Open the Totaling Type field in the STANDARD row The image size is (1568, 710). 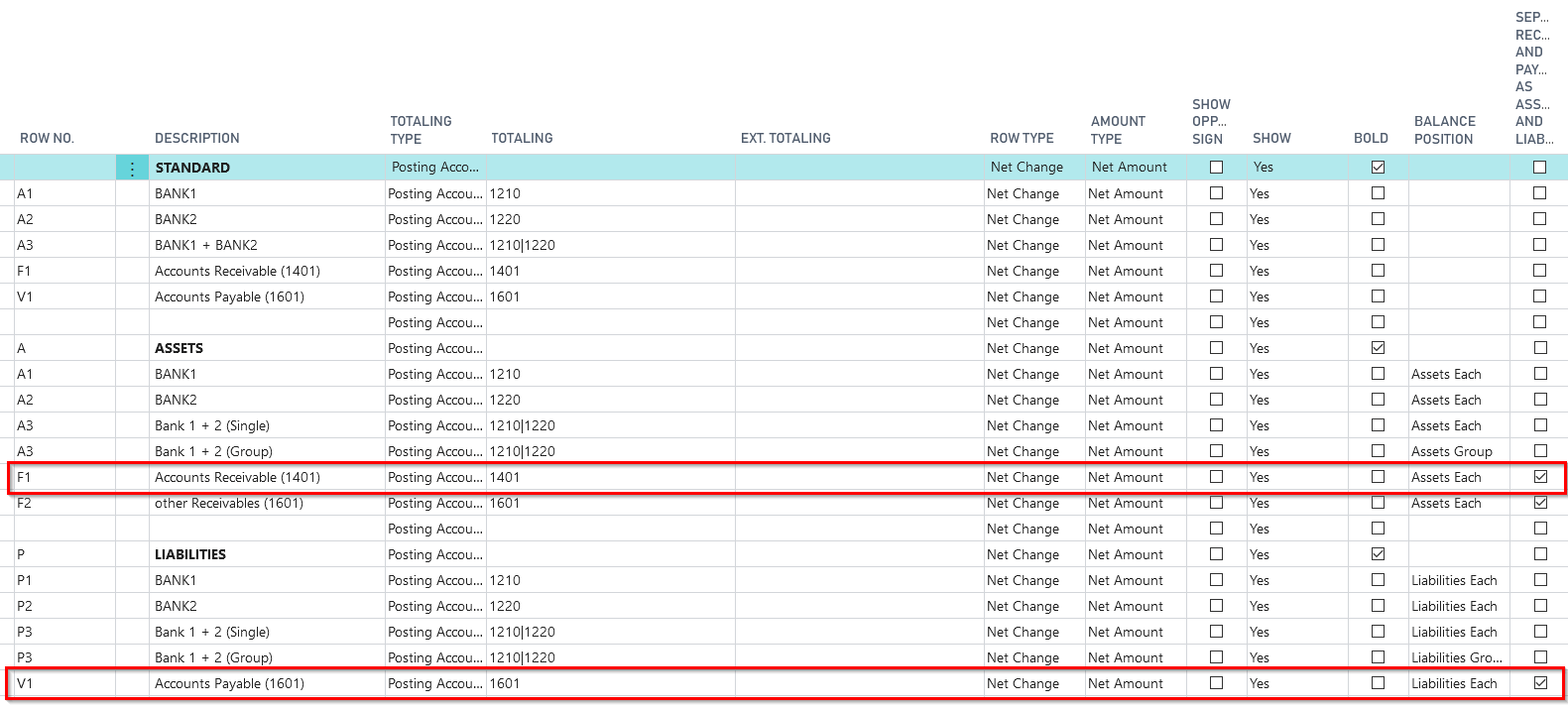434,168
